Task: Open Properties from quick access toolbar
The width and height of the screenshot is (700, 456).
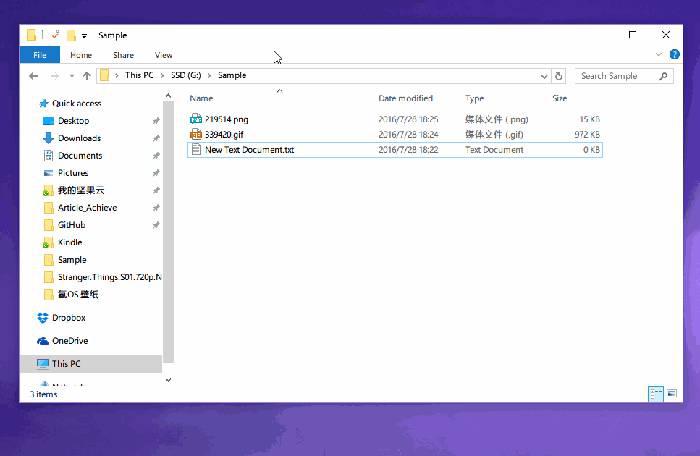Action: [x=55, y=35]
